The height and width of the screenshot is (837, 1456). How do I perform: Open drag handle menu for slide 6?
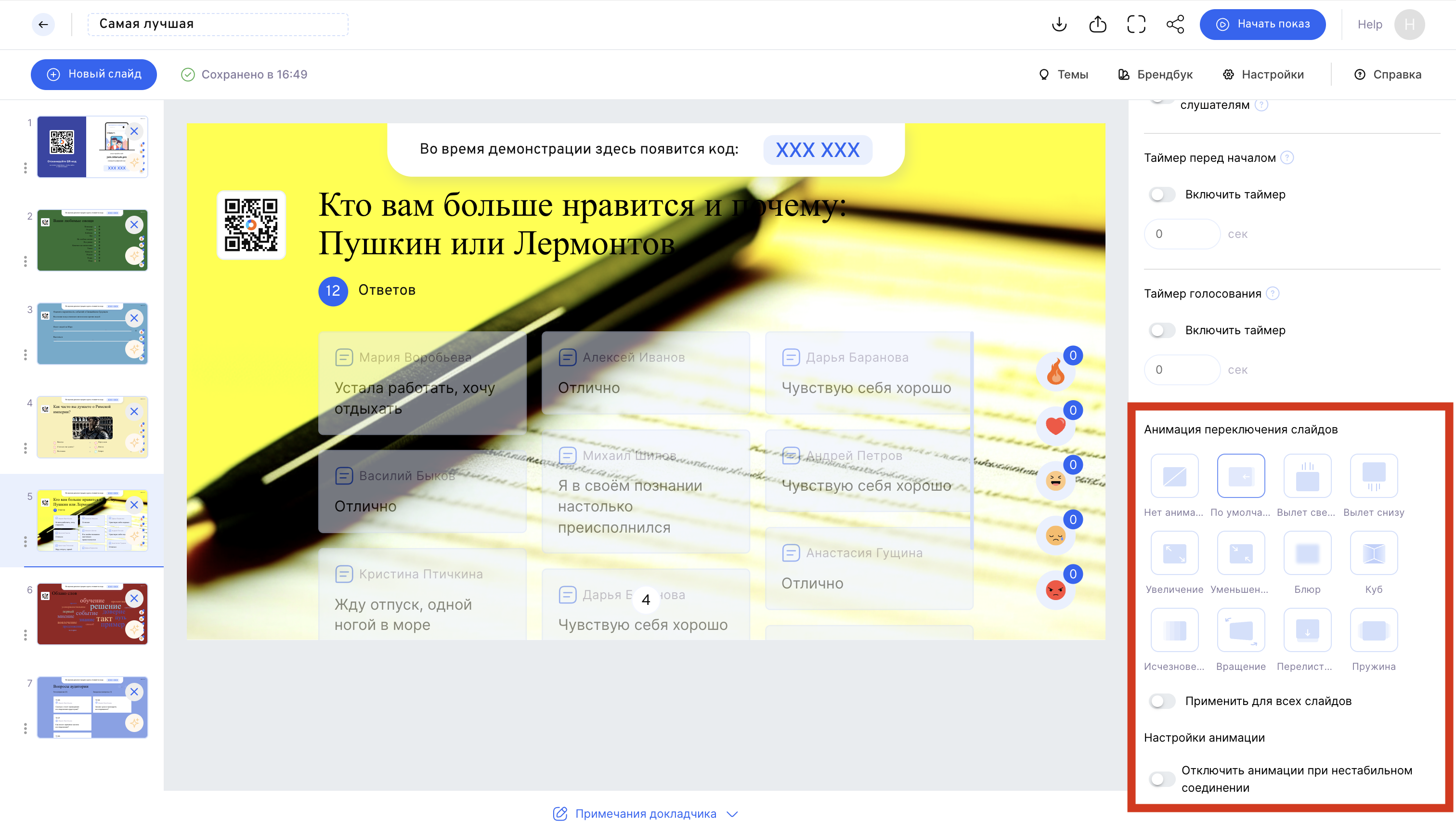click(26, 635)
